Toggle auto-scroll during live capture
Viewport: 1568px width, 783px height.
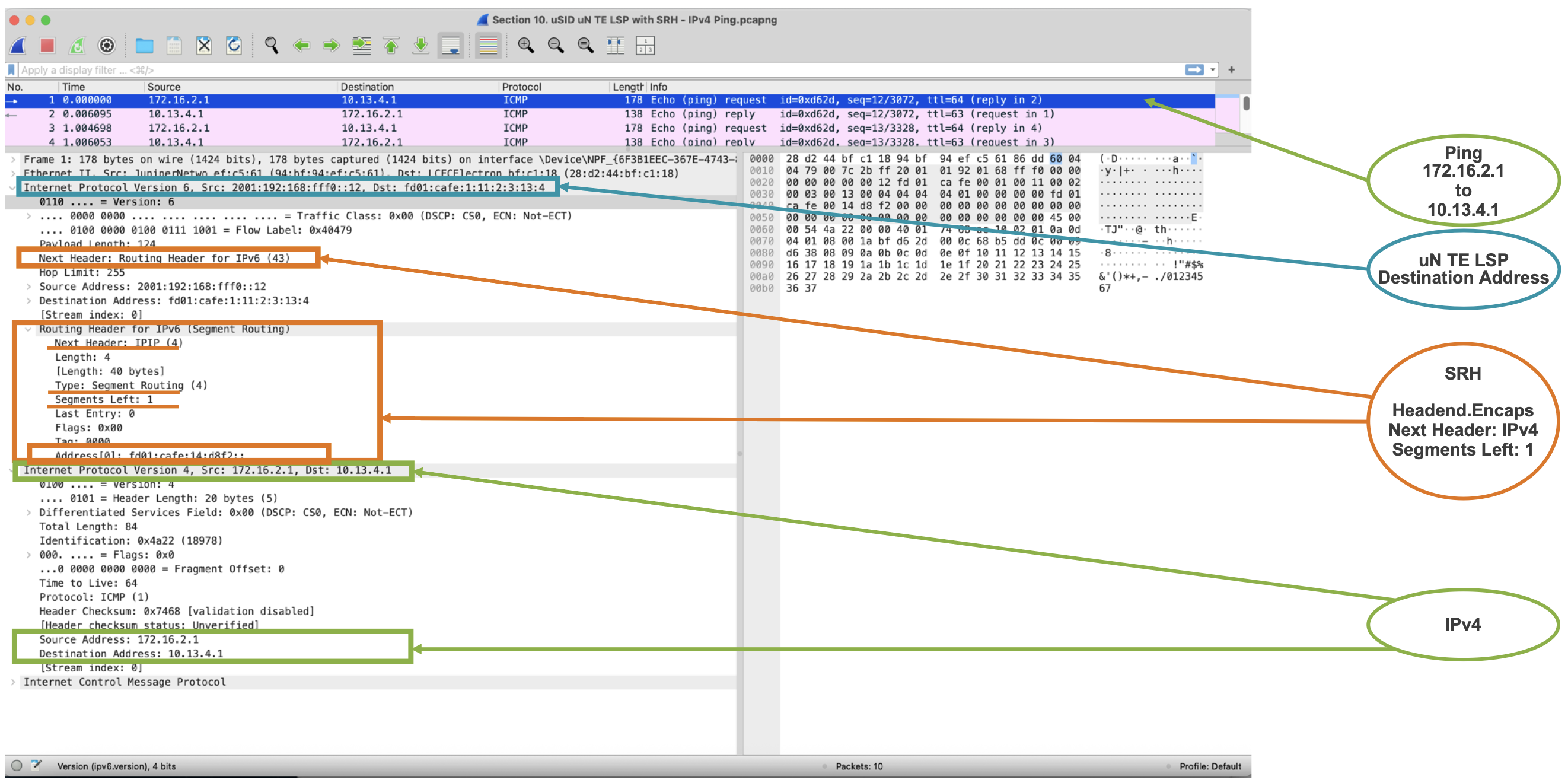tap(451, 46)
